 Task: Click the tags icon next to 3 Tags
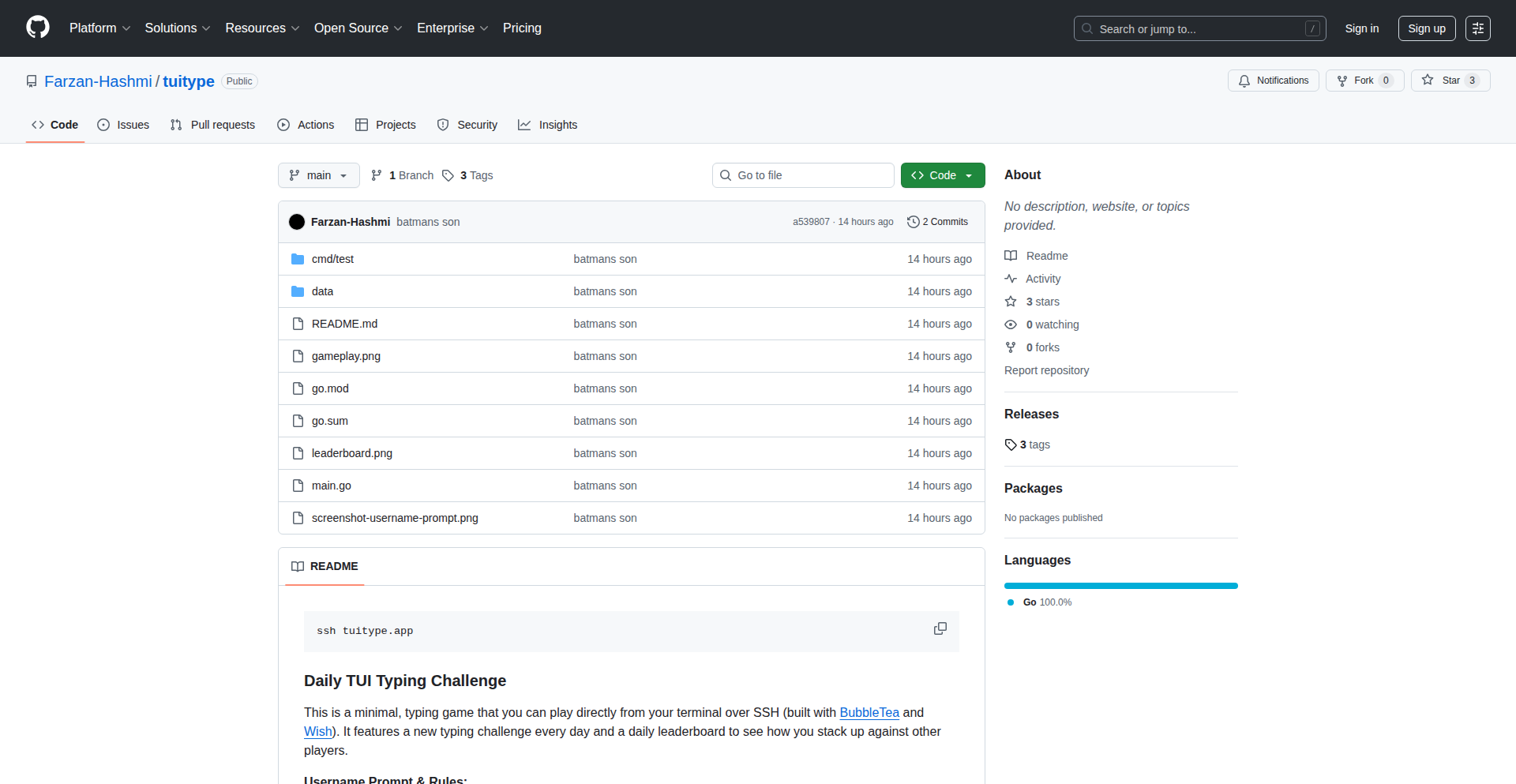click(448, 175)
